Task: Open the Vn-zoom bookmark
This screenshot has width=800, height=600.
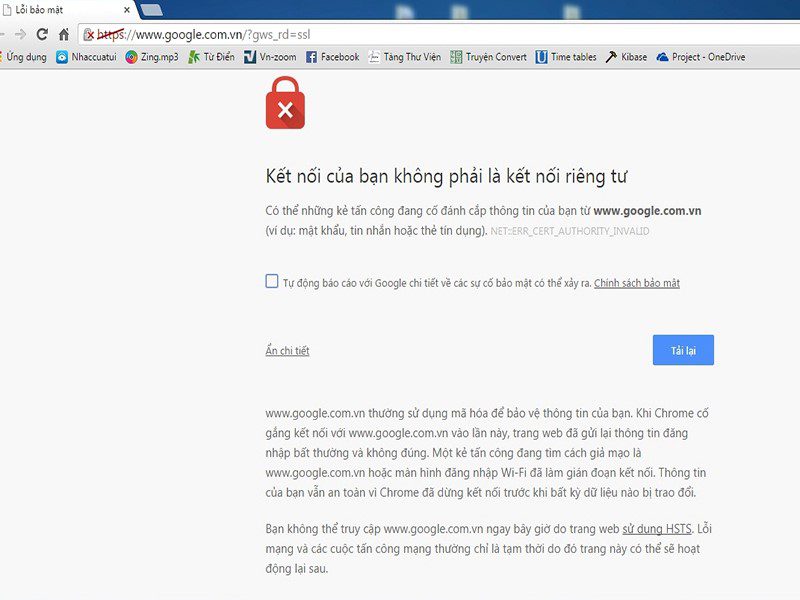Action: pos(270,57)
